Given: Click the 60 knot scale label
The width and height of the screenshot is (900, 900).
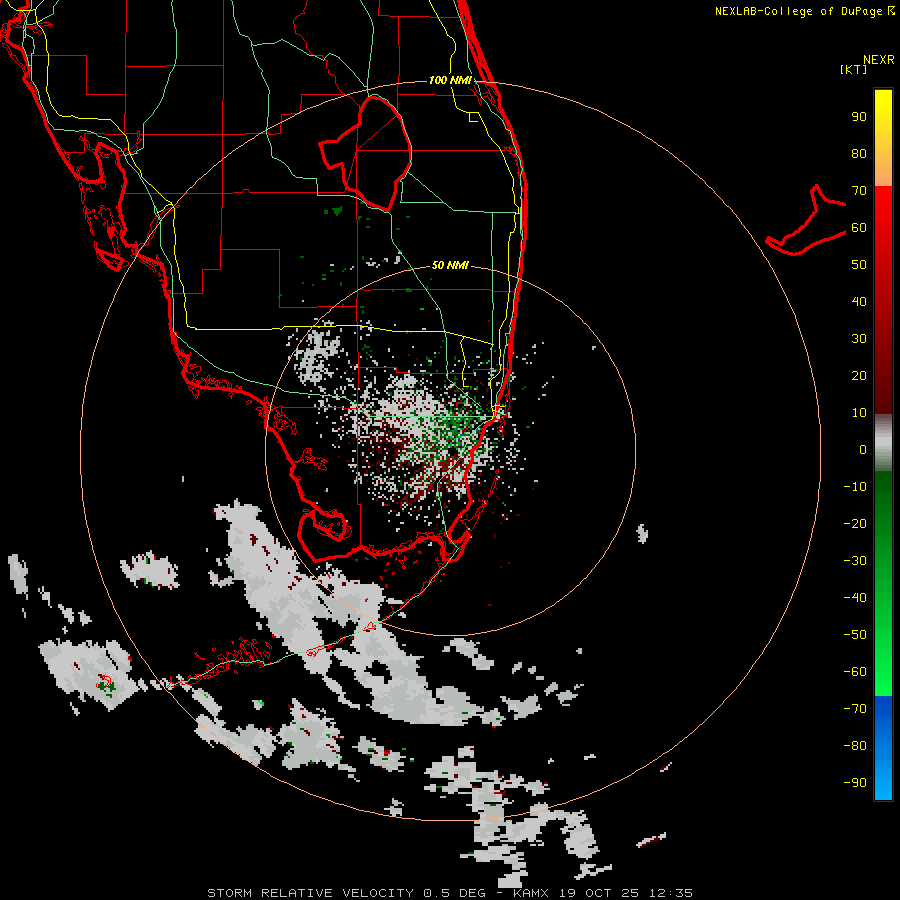Looking at the screenshot, I should 859,228.
